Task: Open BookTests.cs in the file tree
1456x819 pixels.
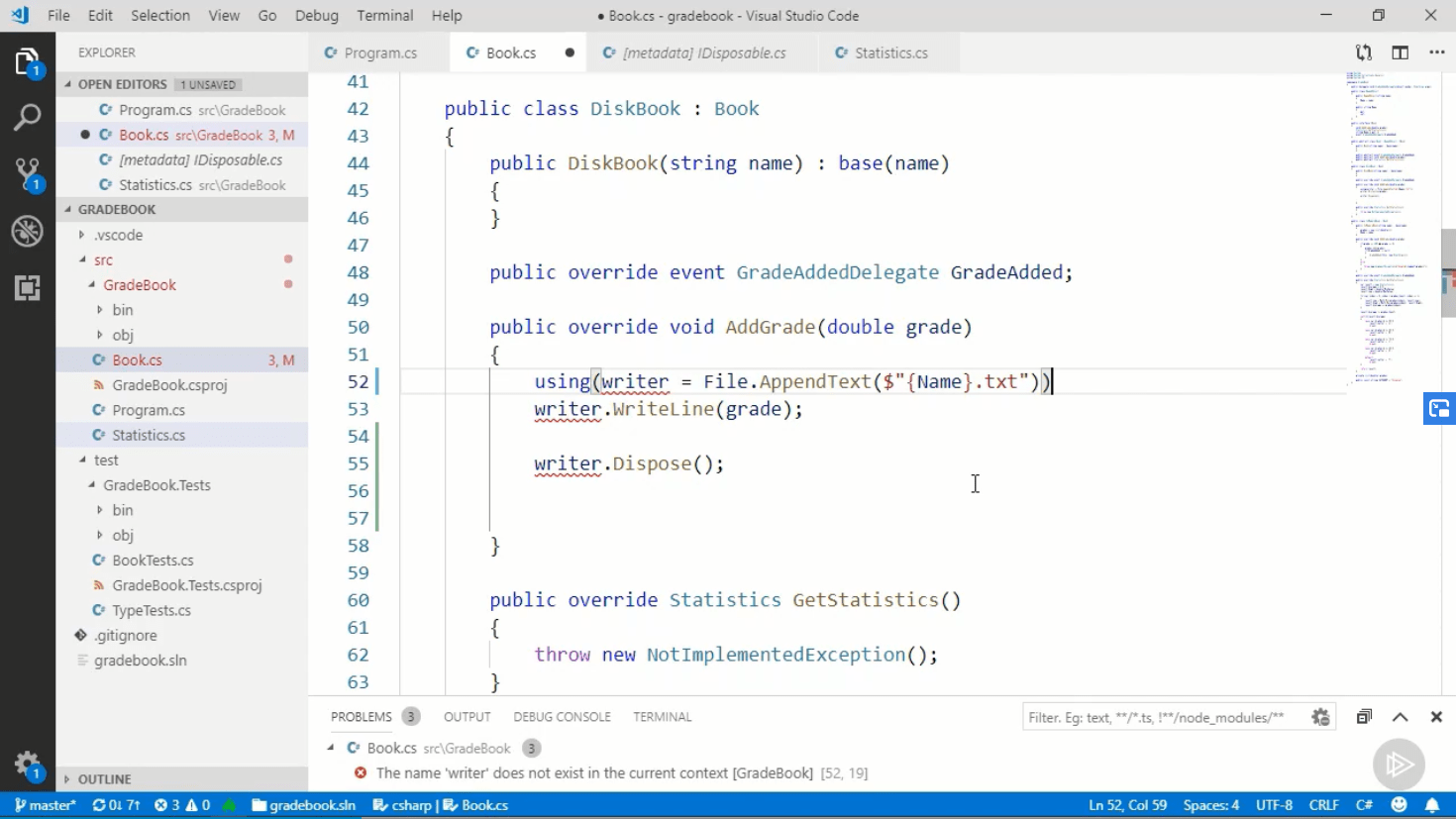Action: coord(153,561)
